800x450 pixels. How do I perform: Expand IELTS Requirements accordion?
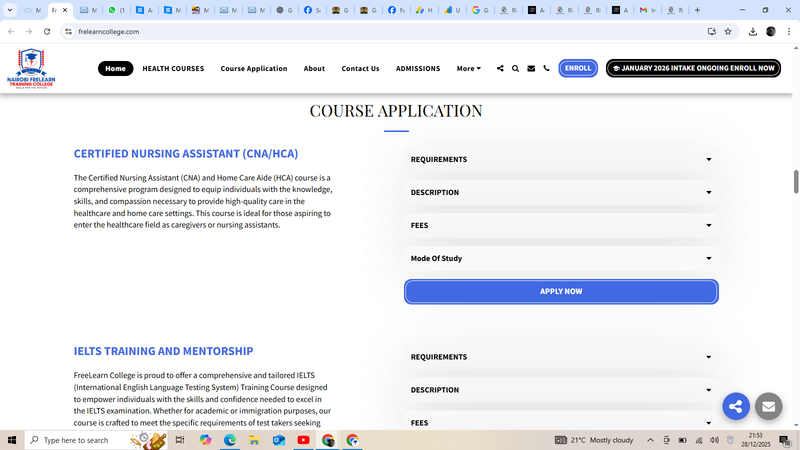point(560,357)
